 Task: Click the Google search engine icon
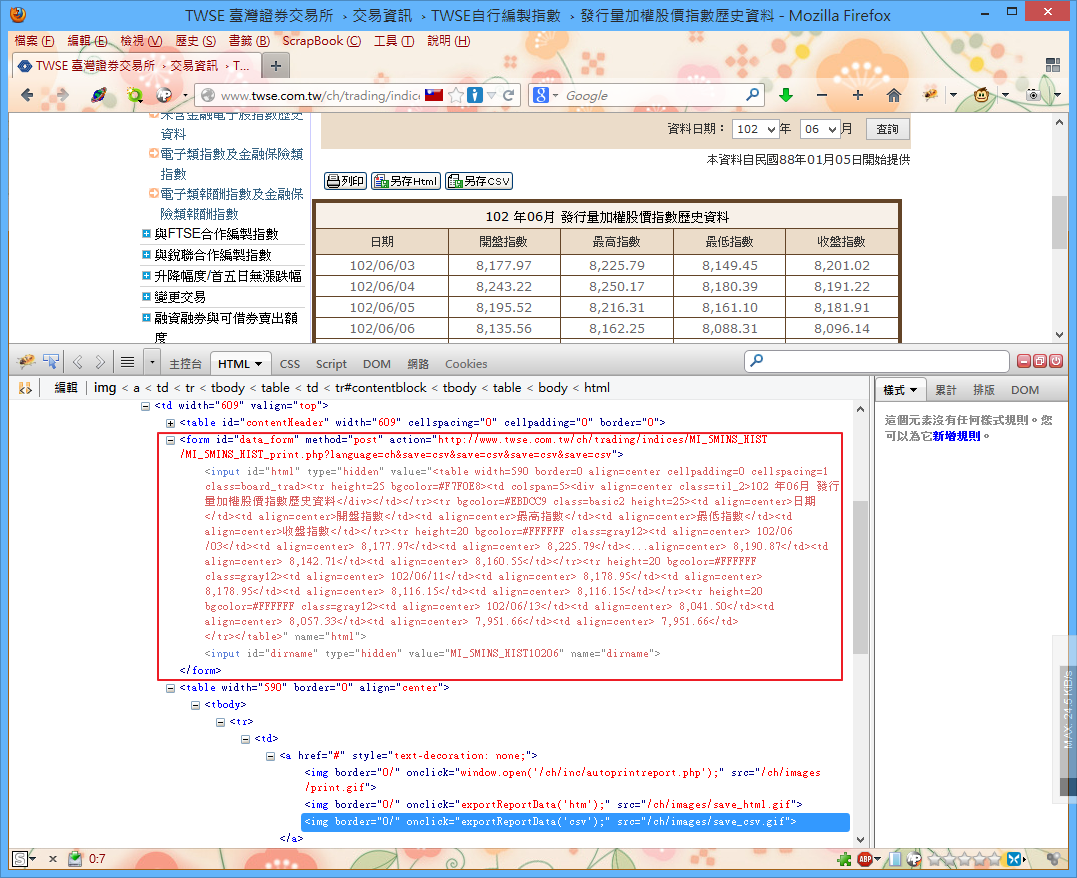(541, 95)
